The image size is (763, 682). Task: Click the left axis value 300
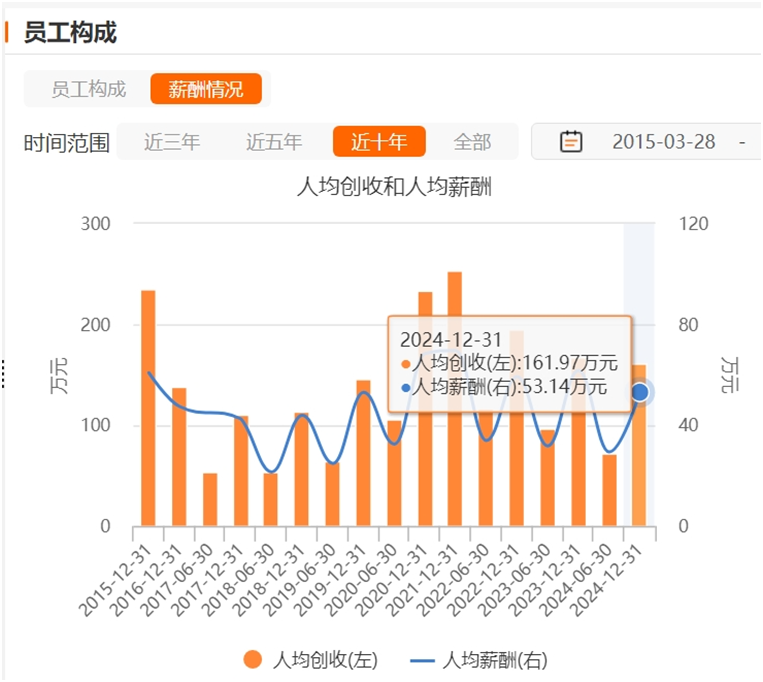(95, 224)
